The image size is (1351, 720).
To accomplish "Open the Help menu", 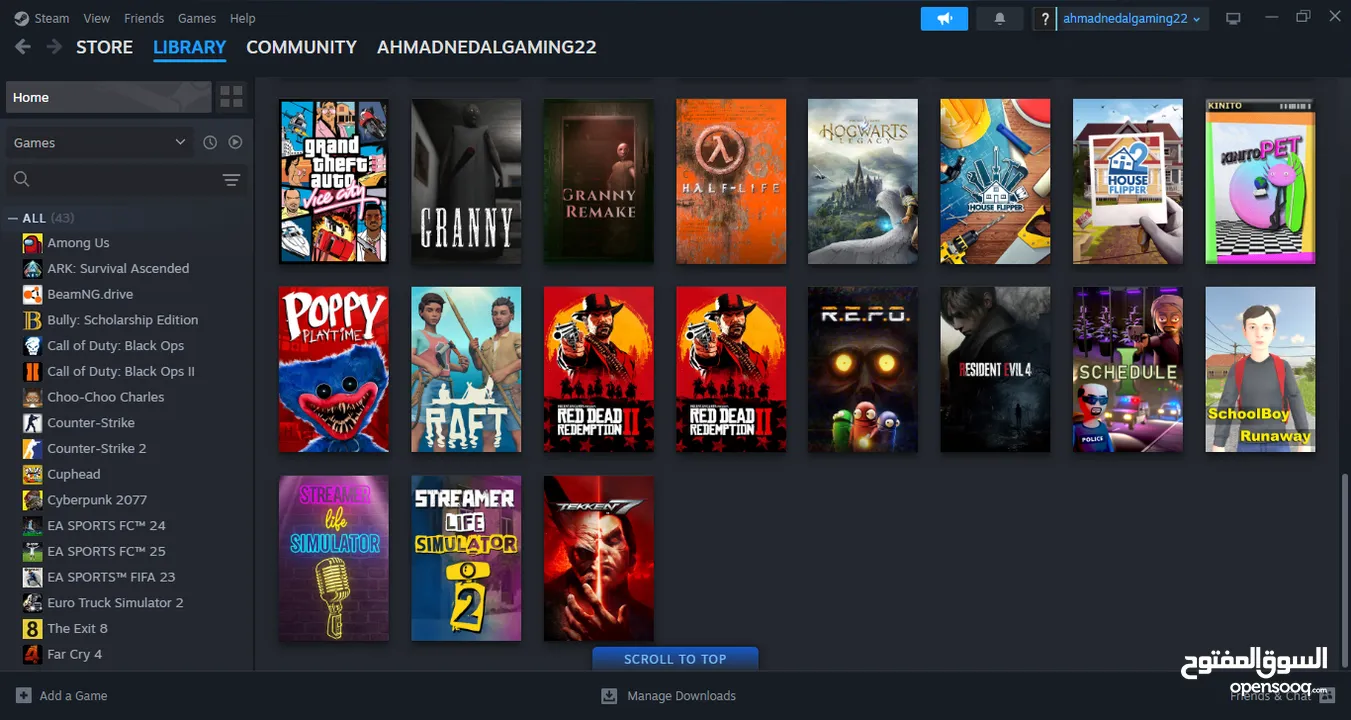I will 243,18.
